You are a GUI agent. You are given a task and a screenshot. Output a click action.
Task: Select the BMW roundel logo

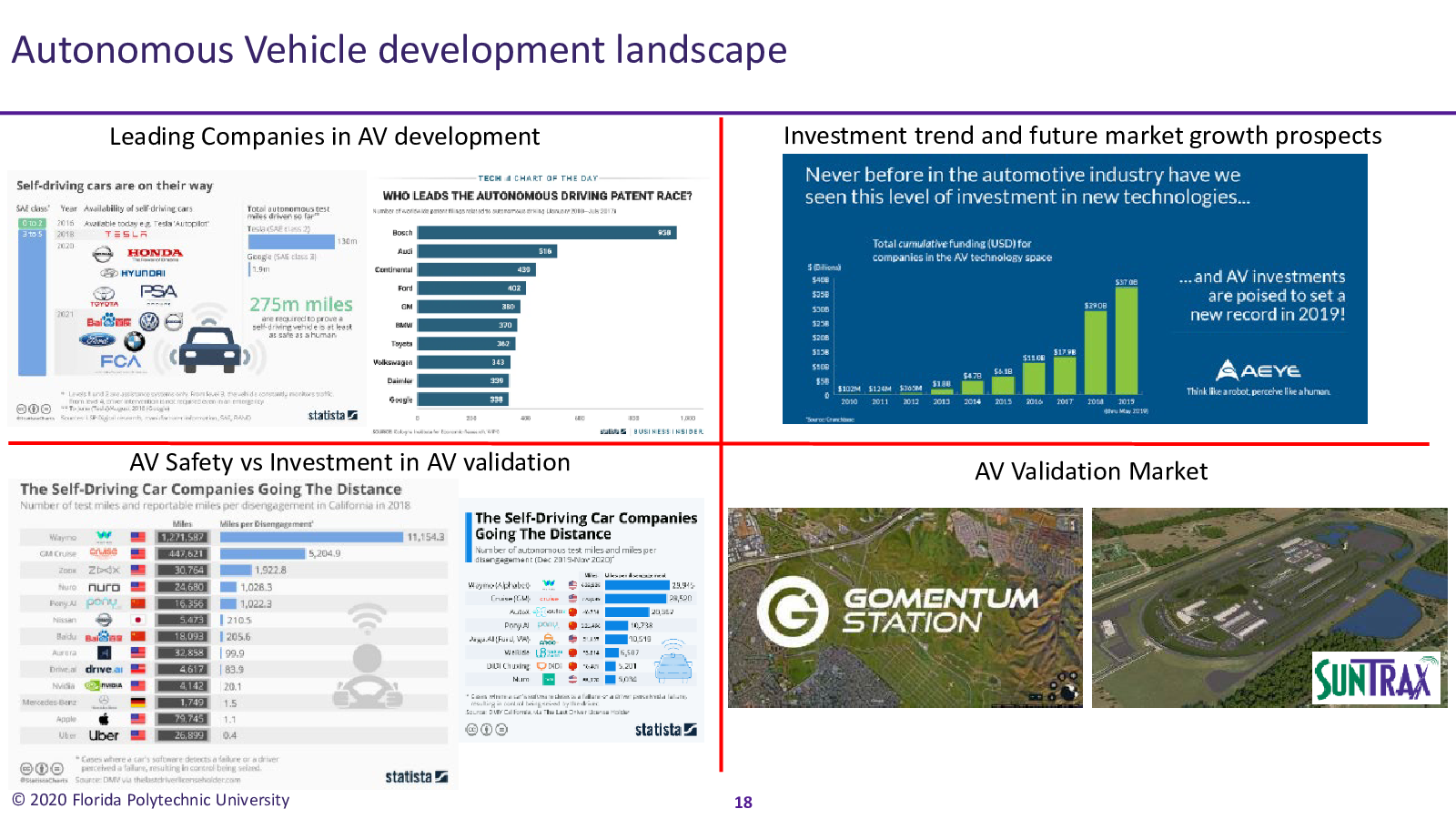click(x=135, y=342)
